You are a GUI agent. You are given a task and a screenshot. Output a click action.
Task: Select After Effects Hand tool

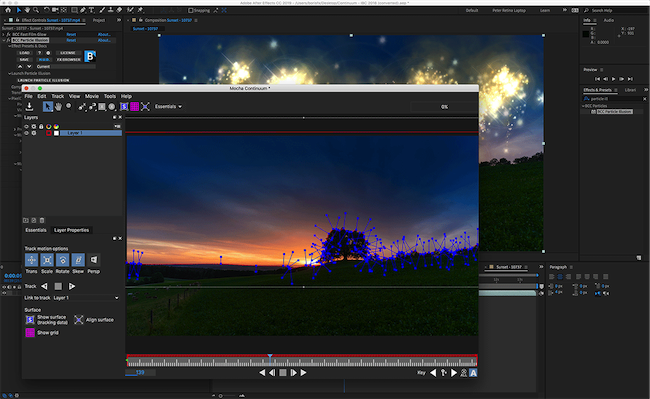(x=27, y=10)
